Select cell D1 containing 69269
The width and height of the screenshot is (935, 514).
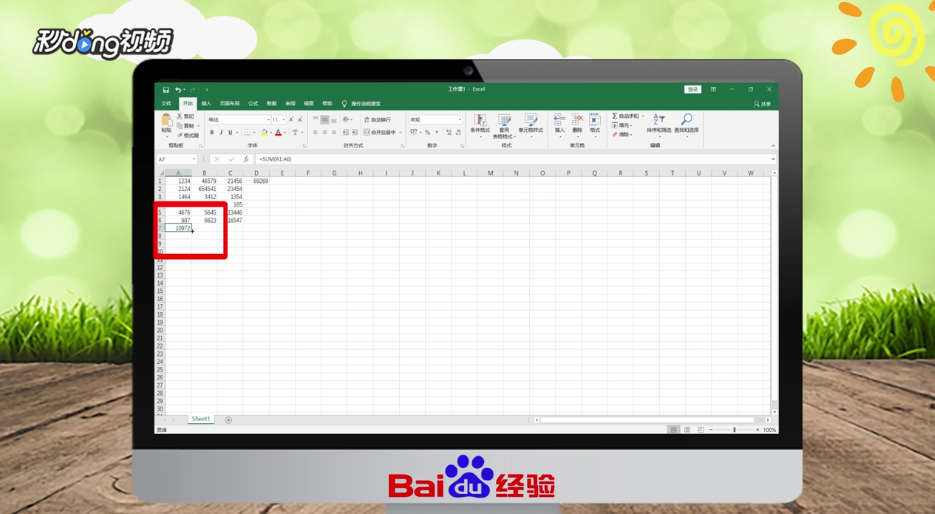[256, 181]
